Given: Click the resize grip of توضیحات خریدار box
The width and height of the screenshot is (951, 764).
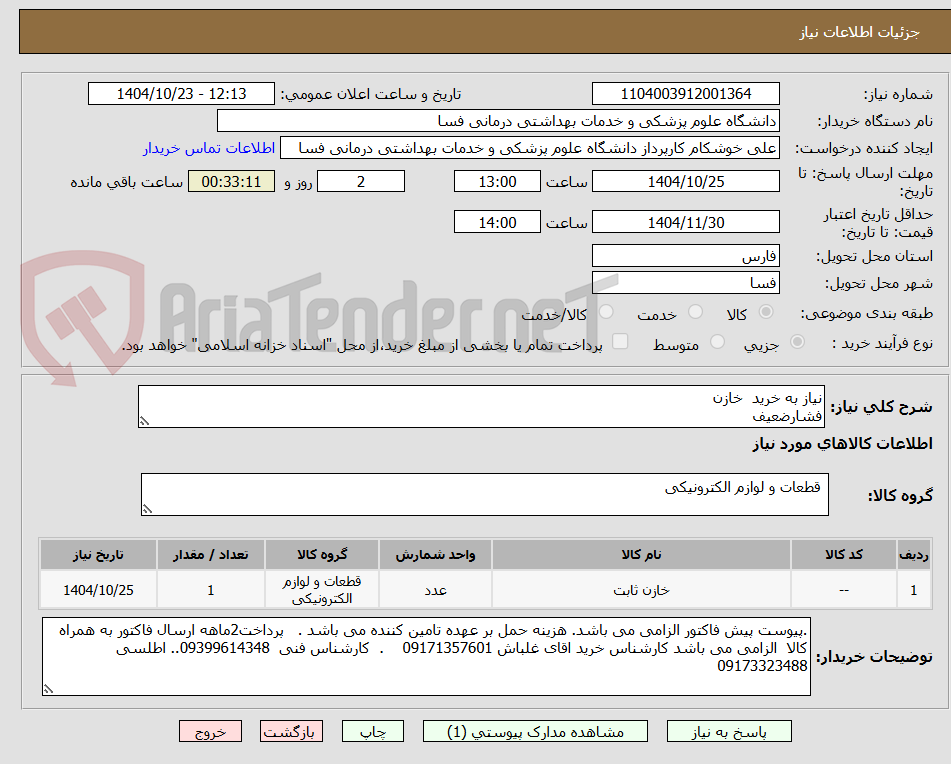Looking at the screenshot, I should [x=47, y=691].
